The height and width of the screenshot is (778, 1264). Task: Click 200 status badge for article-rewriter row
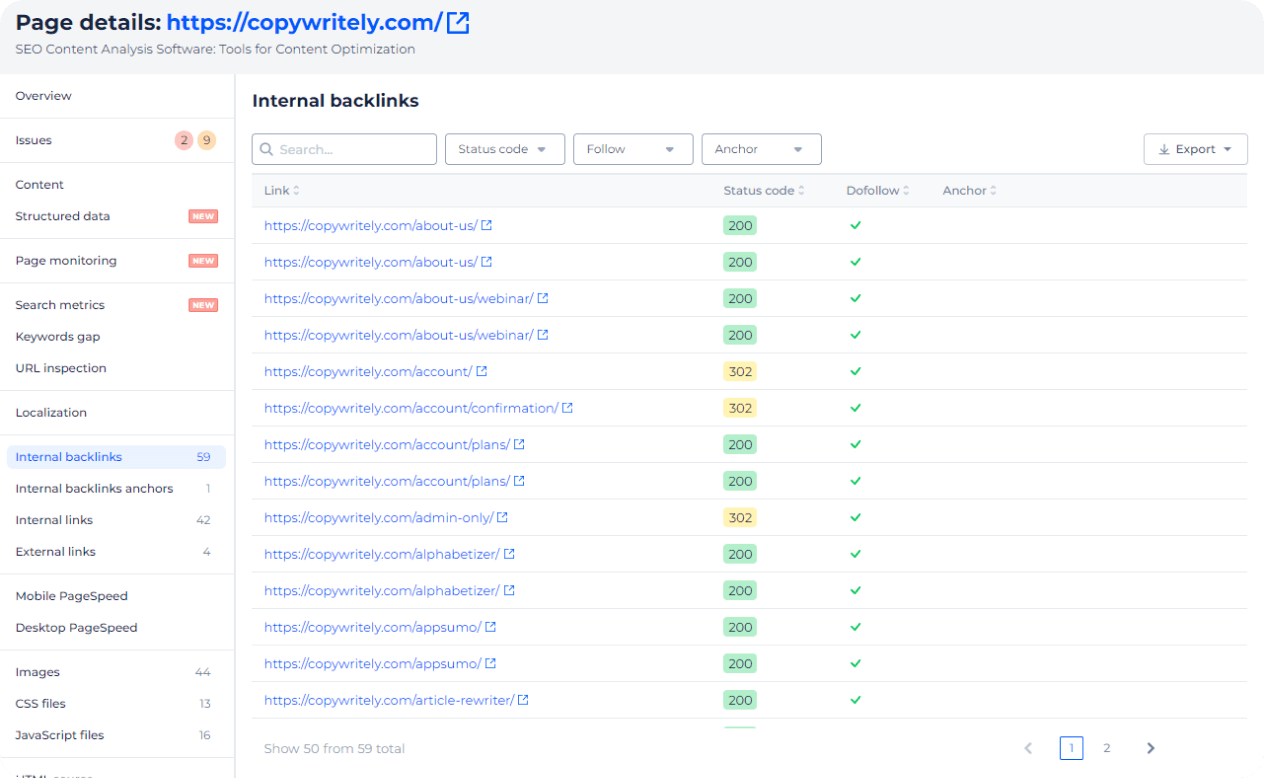point(740,700)
